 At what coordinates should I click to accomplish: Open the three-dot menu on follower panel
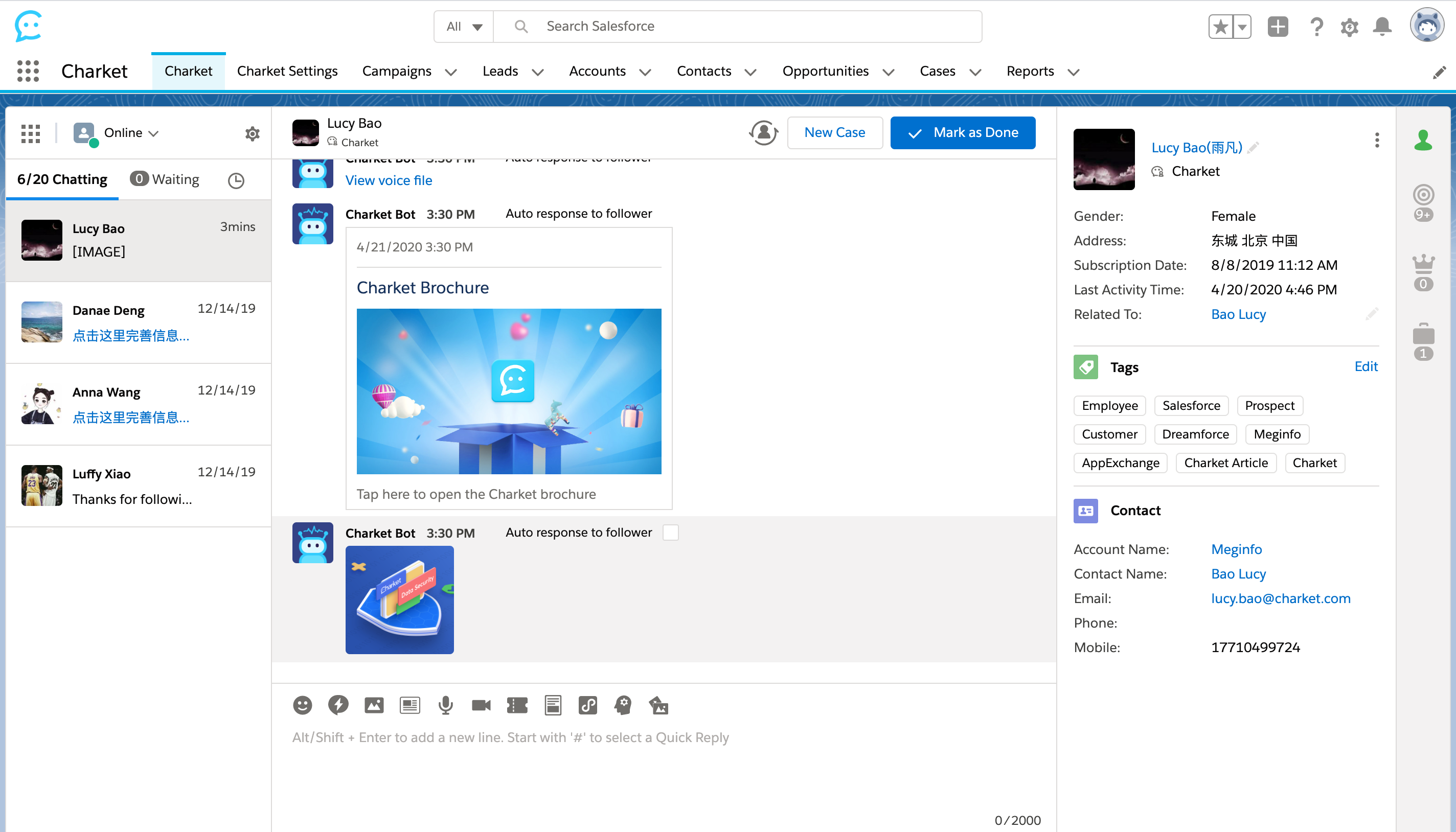(1377, 140)
